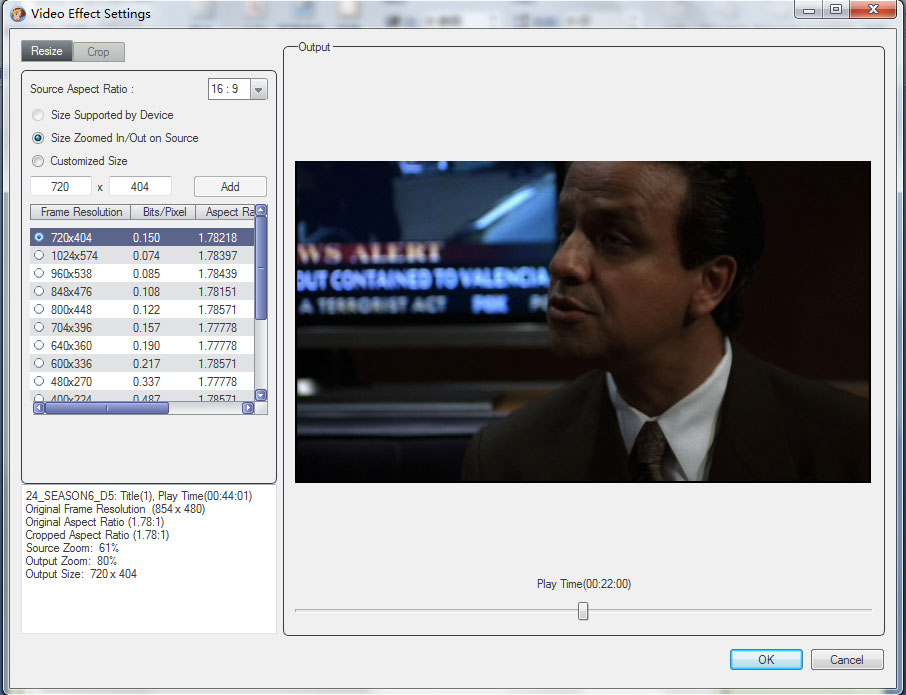Click the 1.78218 aspect ratio cell
906x695 pixels.
tap(217, 237)
